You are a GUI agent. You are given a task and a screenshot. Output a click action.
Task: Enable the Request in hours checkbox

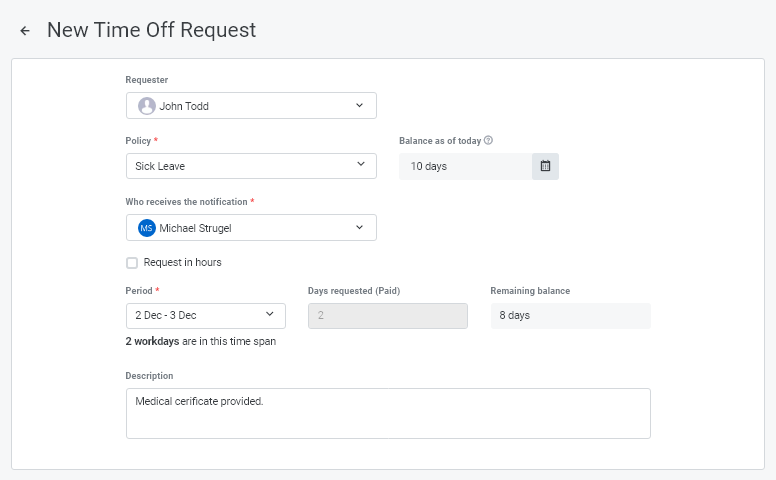[x=132, y=263]
